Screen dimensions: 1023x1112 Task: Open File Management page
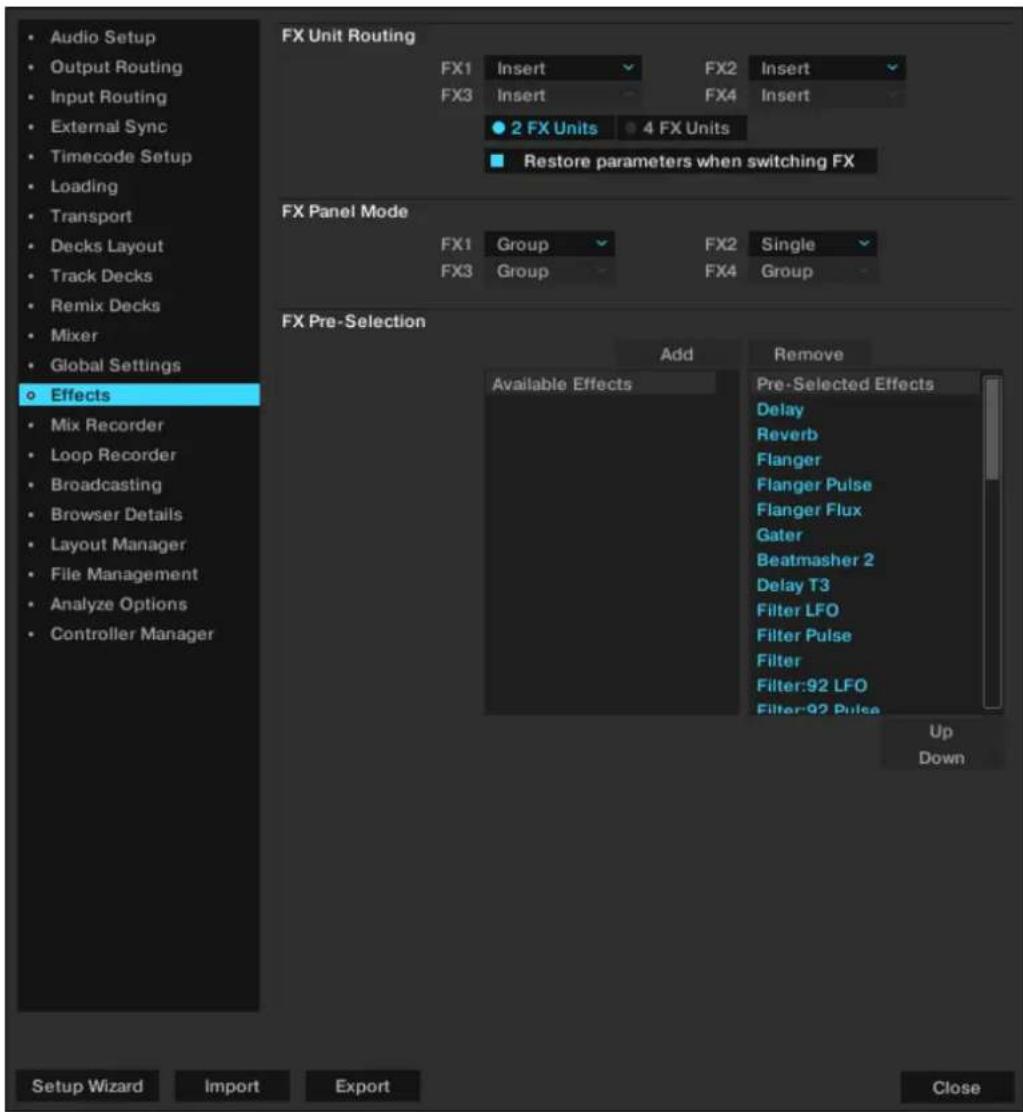point(139,574)
